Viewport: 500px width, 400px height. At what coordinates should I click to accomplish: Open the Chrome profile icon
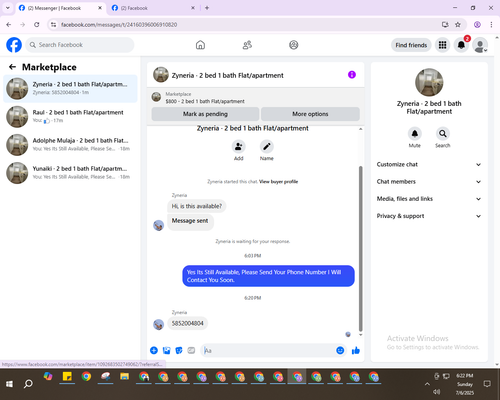tap(477, 25)
